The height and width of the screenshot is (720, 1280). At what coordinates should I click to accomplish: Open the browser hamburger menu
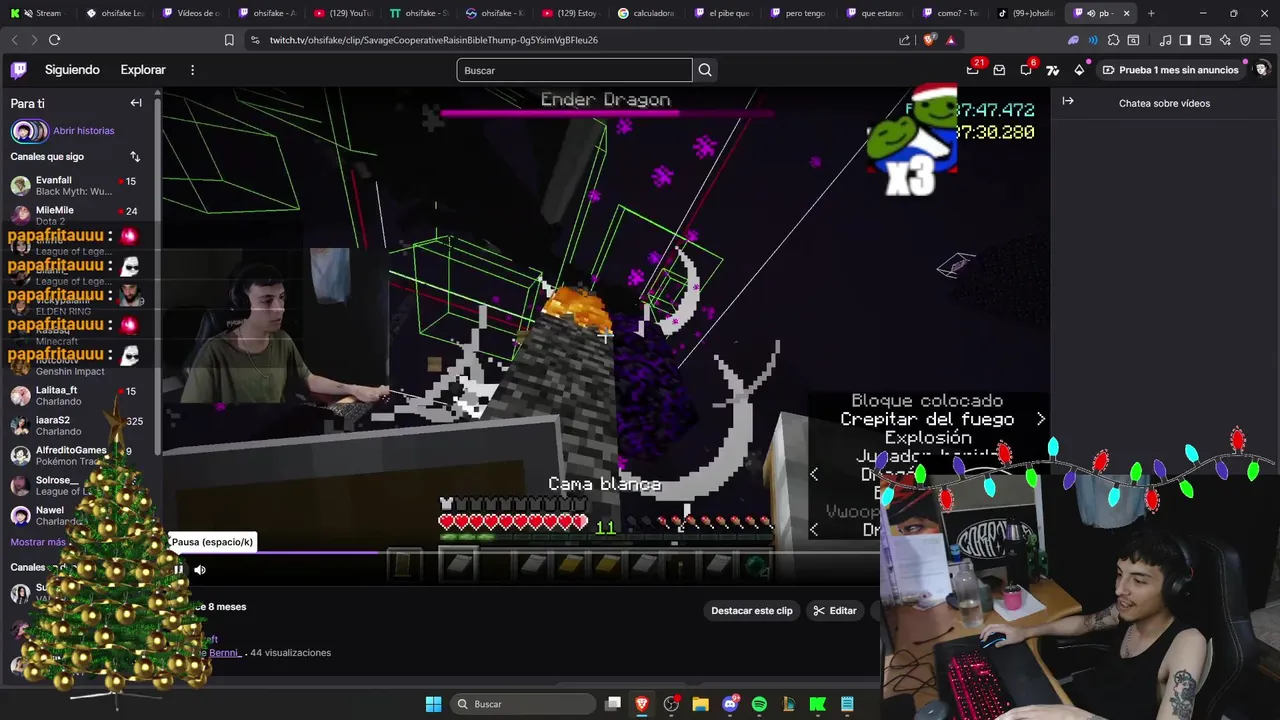pyautogui.click(x=1265, y=40)
